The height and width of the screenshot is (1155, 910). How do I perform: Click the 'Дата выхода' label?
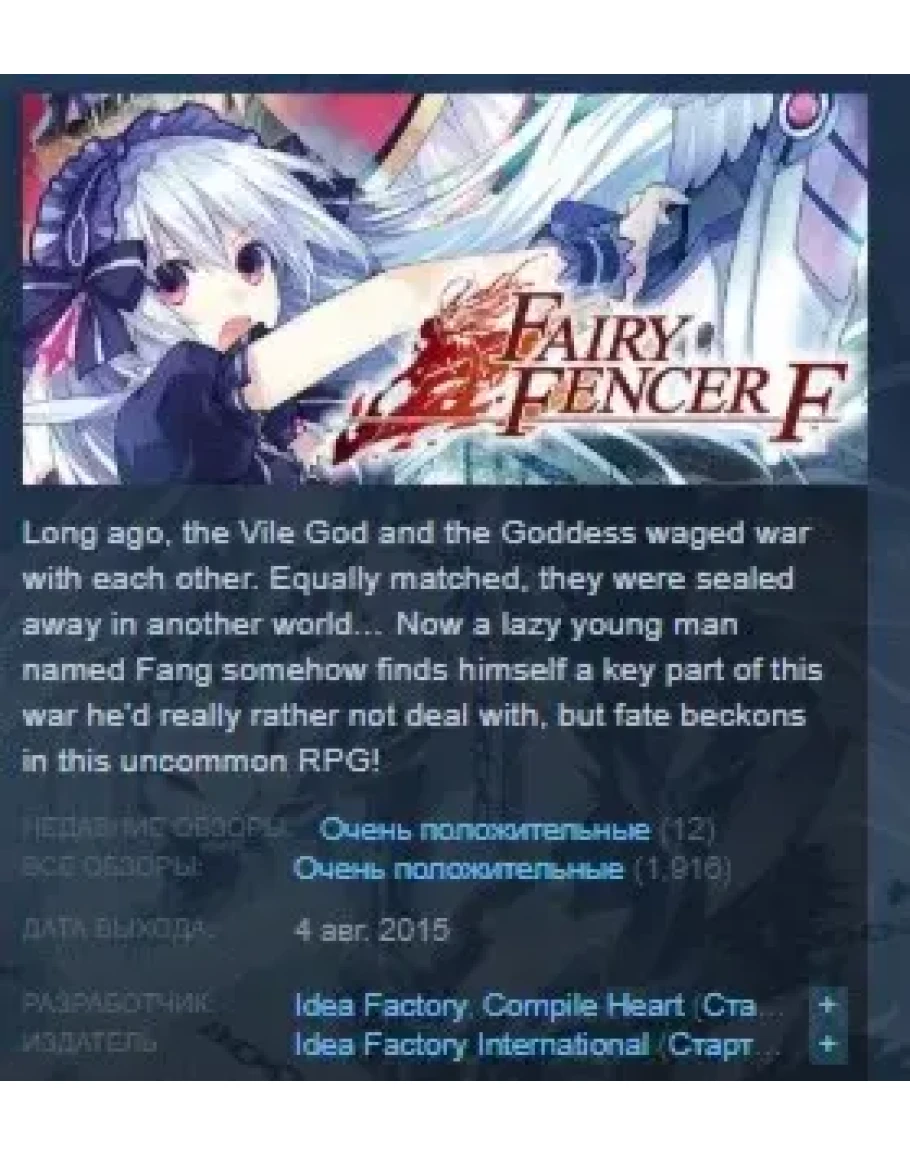(x=119, y=929)
